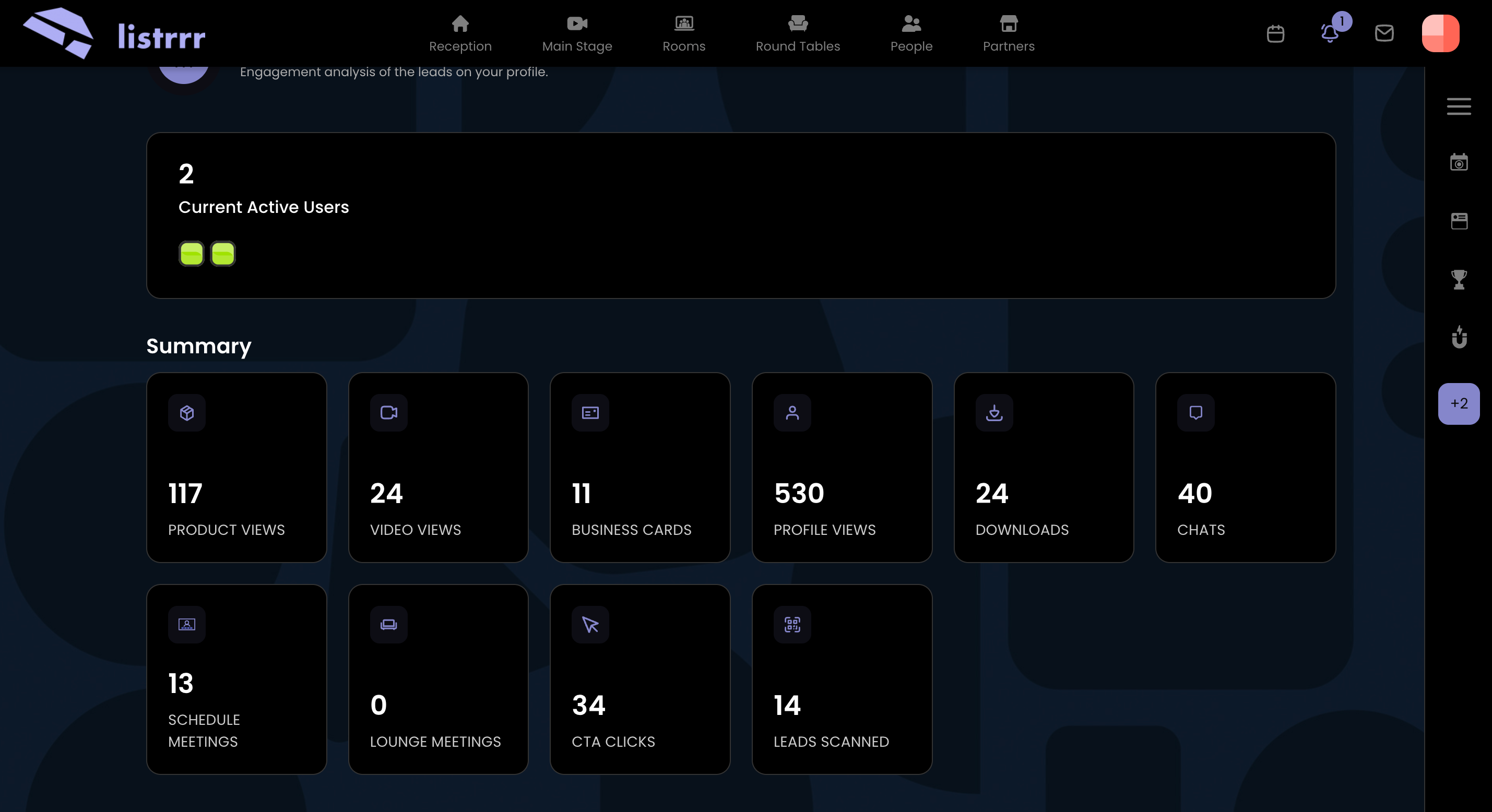This screenshot has width=1492, height=812.
Task: Select the 117 Product Views value
Action: pos(185,494)
